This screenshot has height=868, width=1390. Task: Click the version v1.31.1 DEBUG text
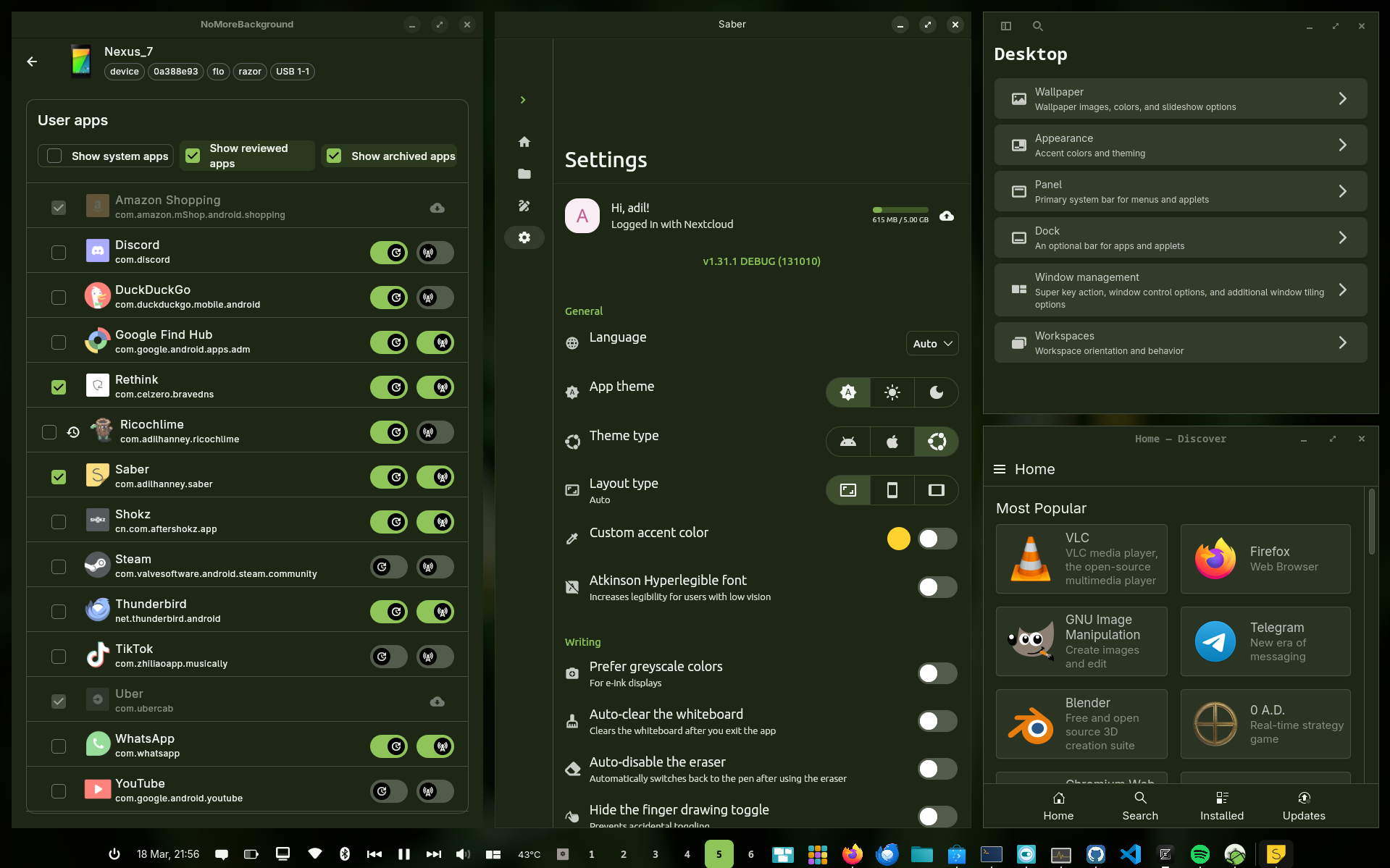[x=761, y=261]
